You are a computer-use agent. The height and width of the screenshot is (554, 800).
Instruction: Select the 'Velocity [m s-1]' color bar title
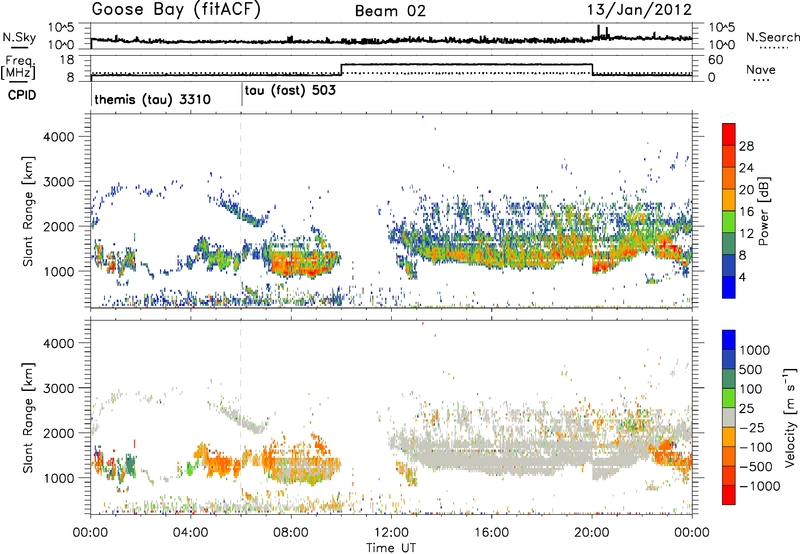point(790,417)
